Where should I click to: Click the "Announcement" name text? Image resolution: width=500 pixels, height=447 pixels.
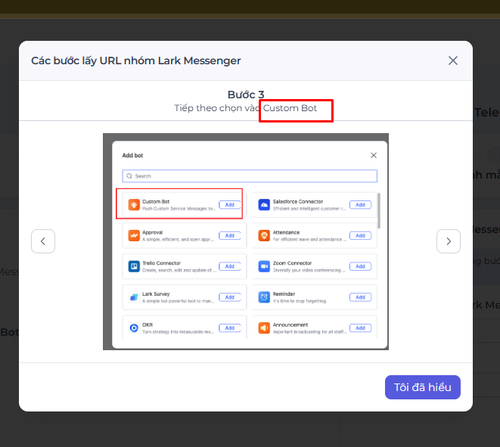click(x=290, y=325)
